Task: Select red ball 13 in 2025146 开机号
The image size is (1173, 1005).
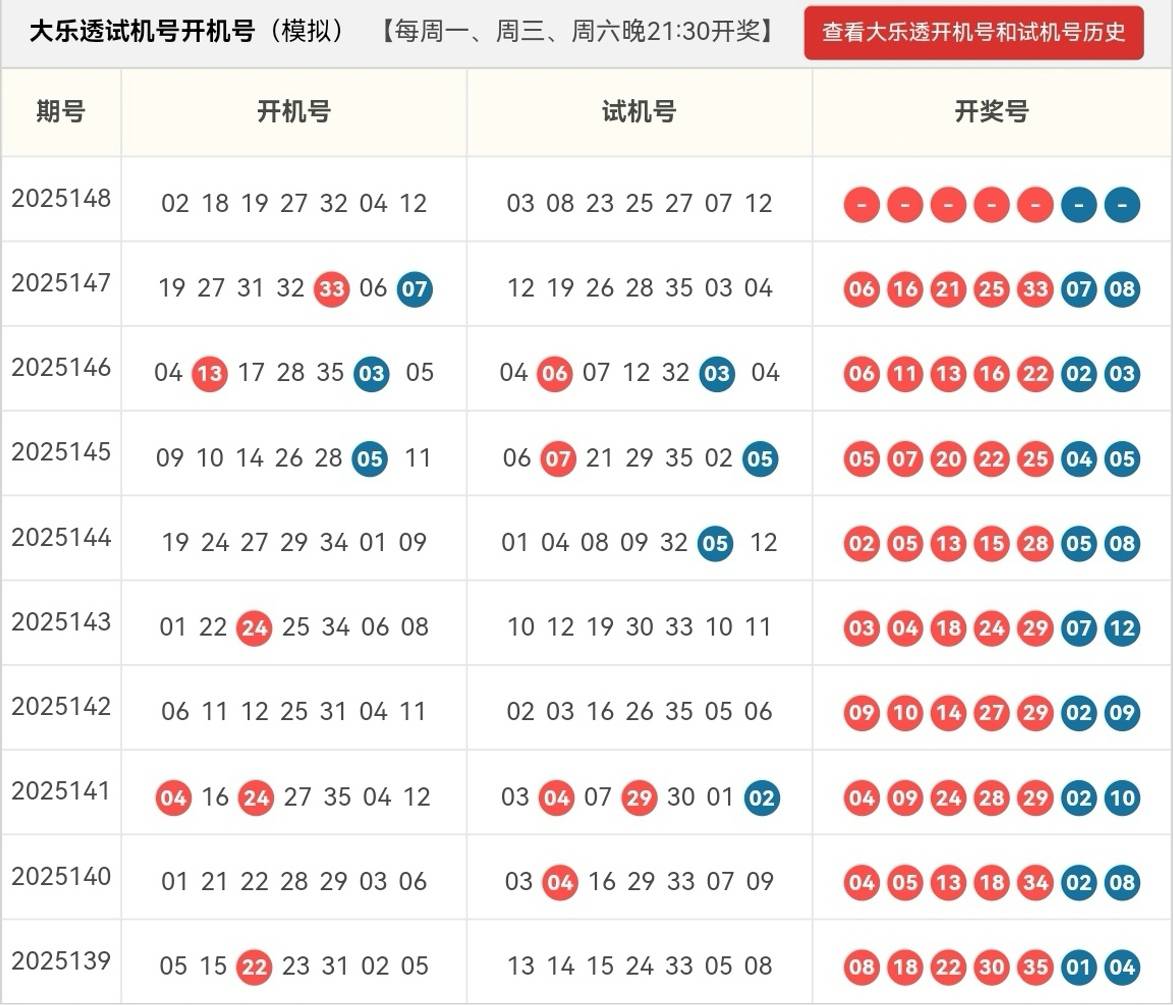Action: click(209, 374)
